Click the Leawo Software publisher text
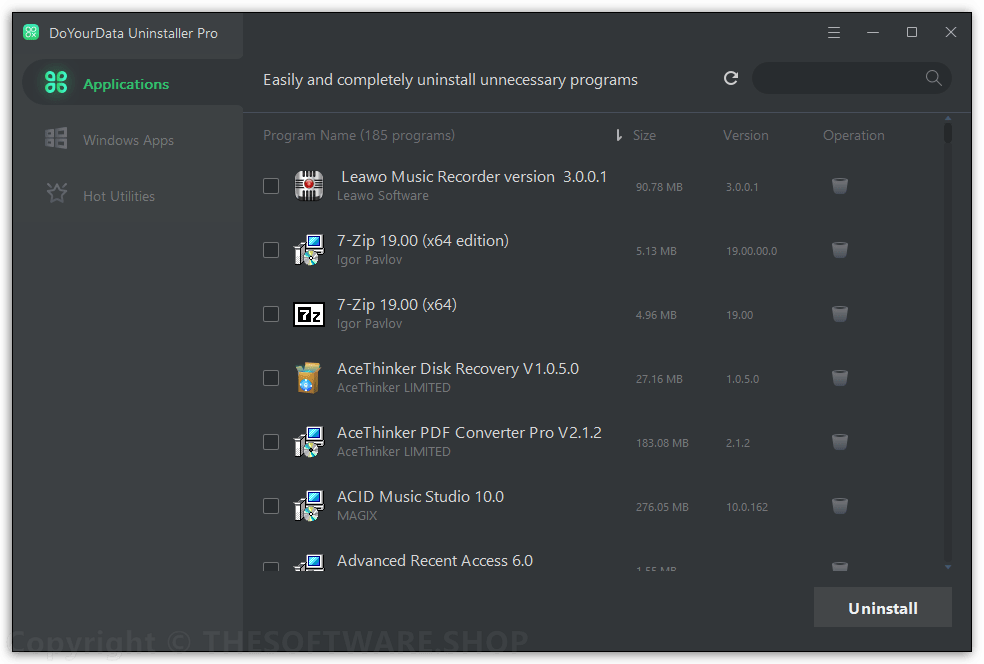 click(383, 196)
